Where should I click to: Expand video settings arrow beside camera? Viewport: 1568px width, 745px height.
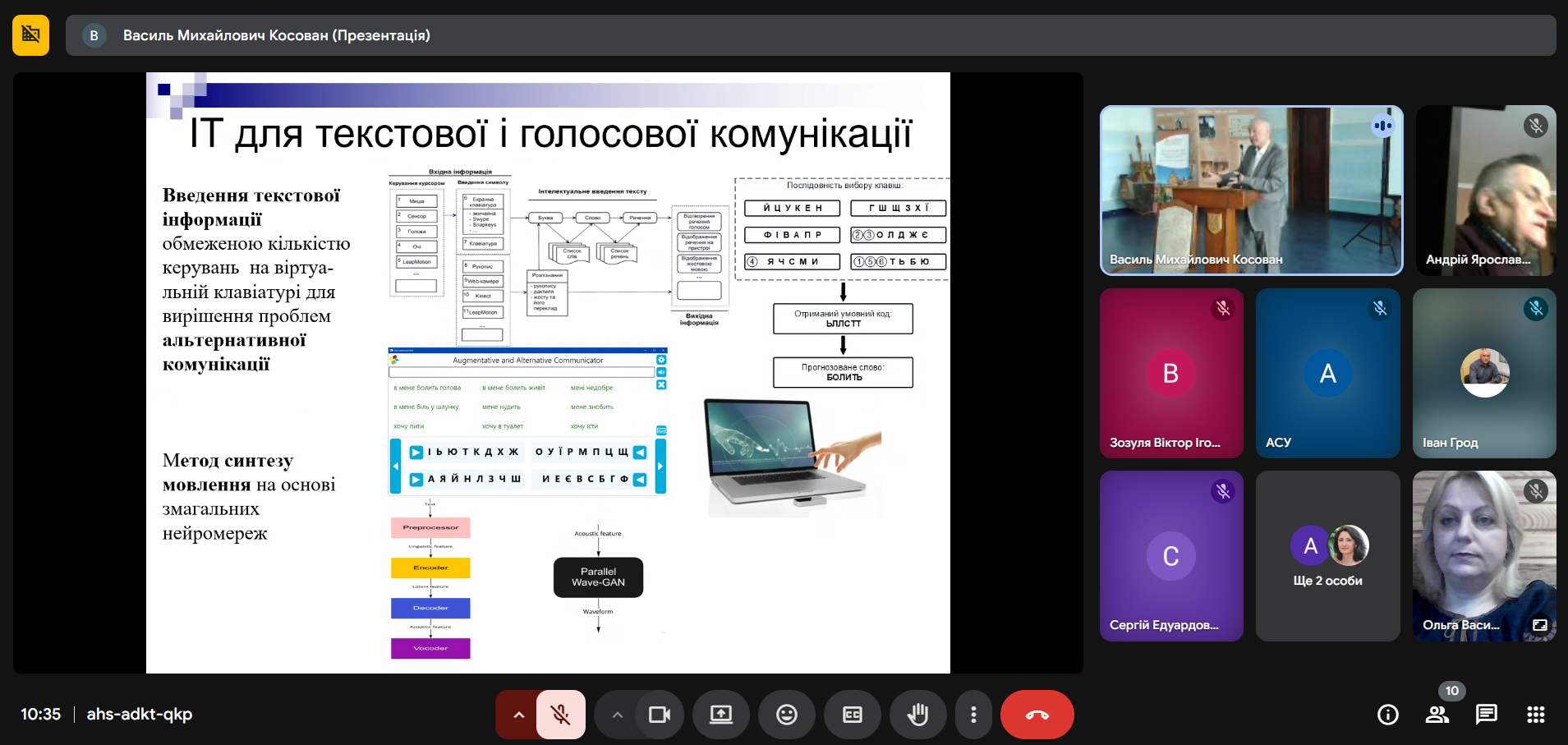click(x=617, y=715)
